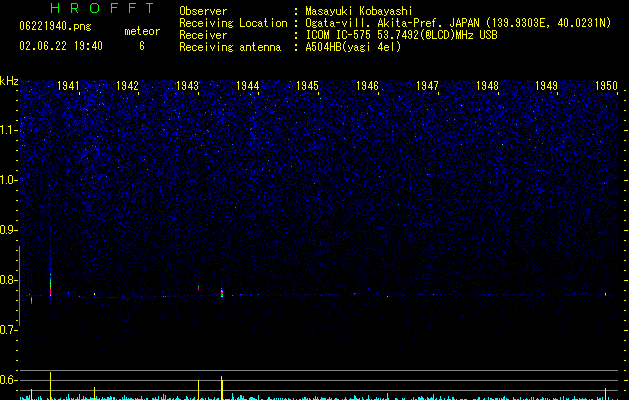The image size is (629, 400).
Task: Click the 1950 time marker
Action: click(606, 85)
